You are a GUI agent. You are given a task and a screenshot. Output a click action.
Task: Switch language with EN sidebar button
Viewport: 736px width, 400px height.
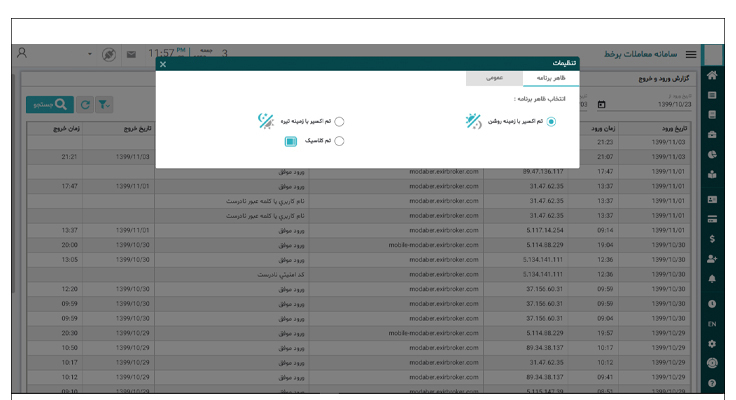coord(712,324)
